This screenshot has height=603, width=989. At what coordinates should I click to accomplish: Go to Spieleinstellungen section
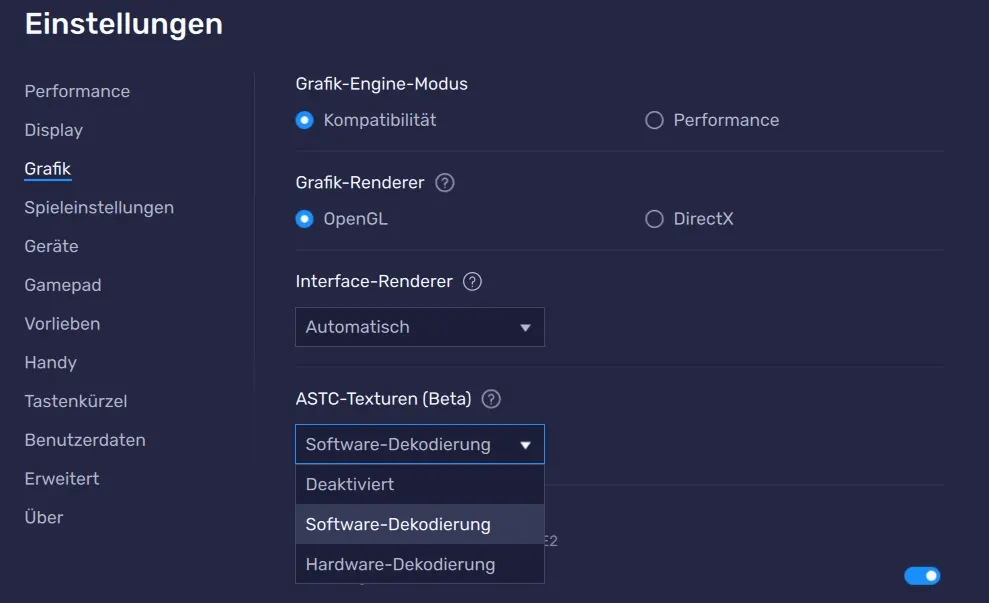click(x=99, y=208)
